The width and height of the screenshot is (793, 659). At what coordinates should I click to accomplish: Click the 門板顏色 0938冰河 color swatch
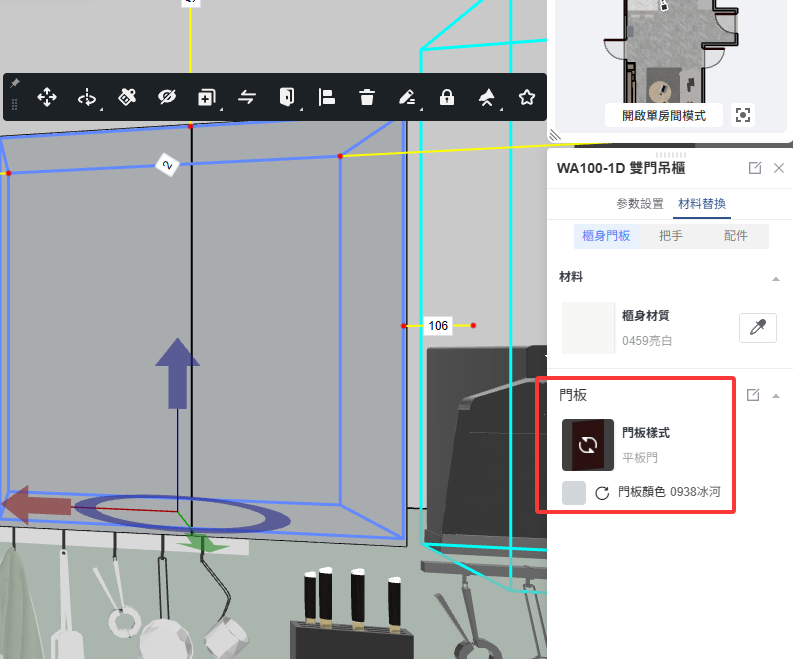[x=574, y=492]
